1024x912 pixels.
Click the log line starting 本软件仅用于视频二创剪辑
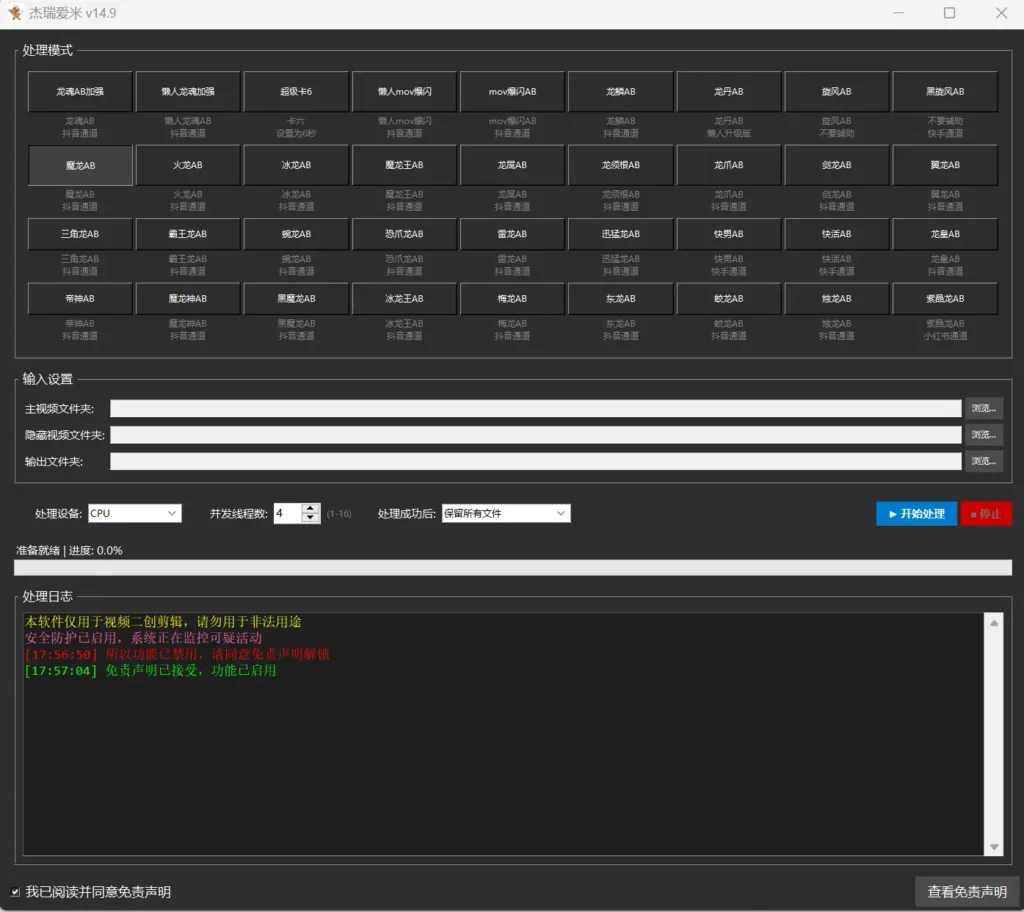[x=163, y=622]
